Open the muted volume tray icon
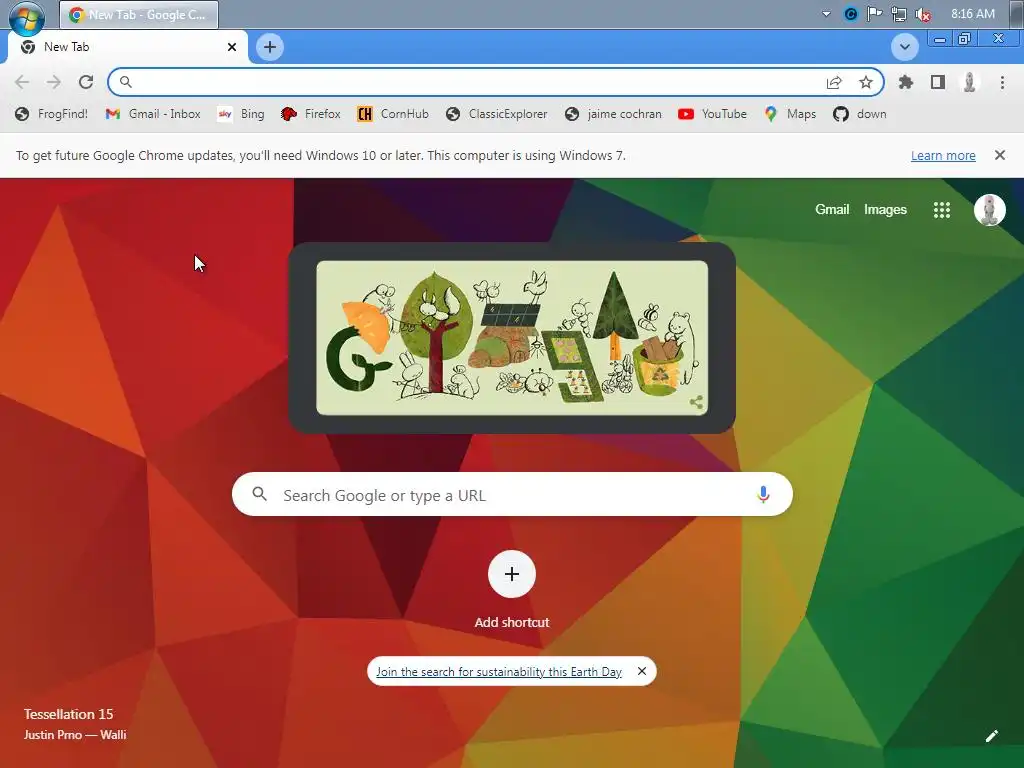This screenshot has height=768, width=1024. pos(923,14)
